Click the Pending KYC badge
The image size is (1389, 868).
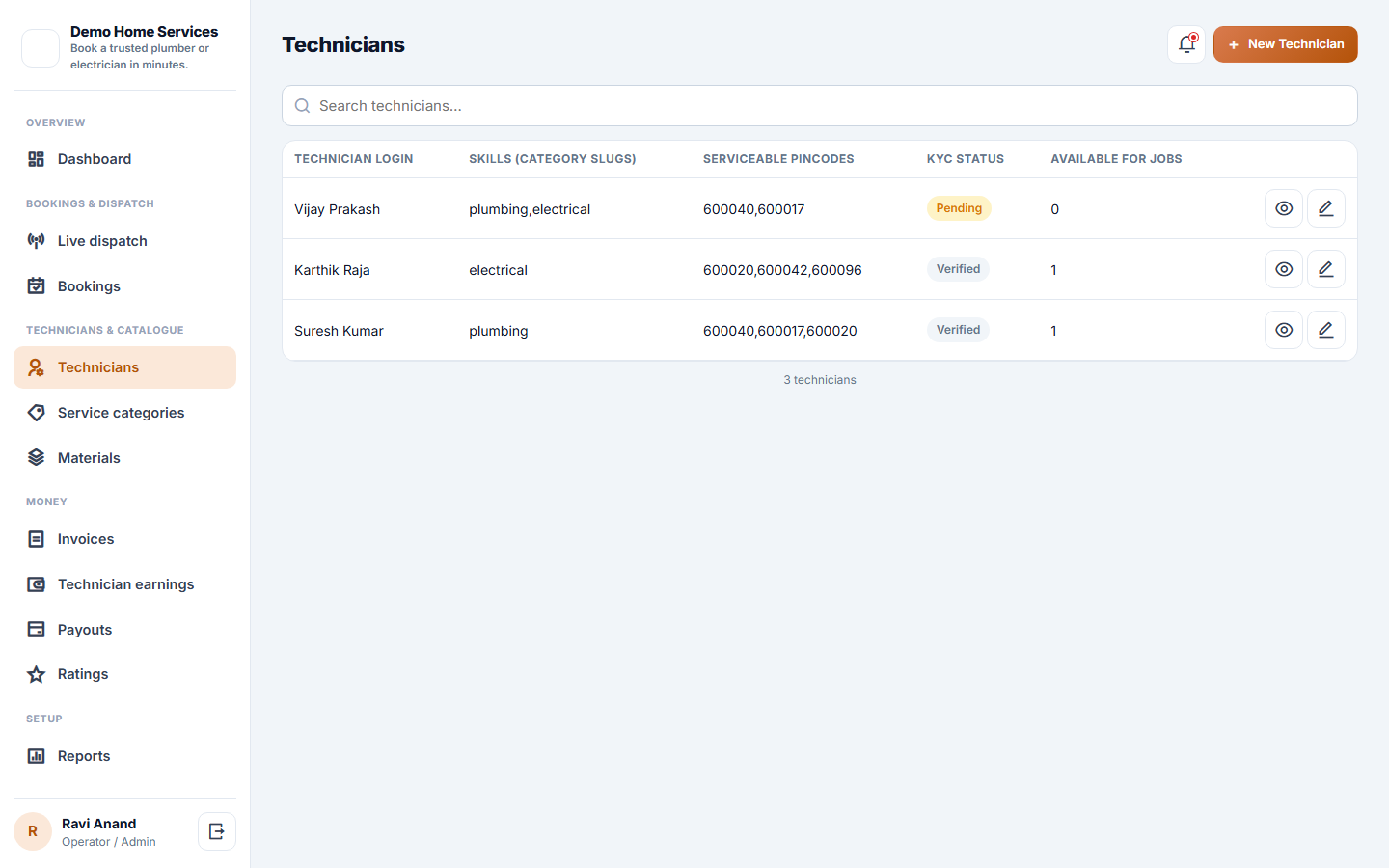[x=959, y=208]
